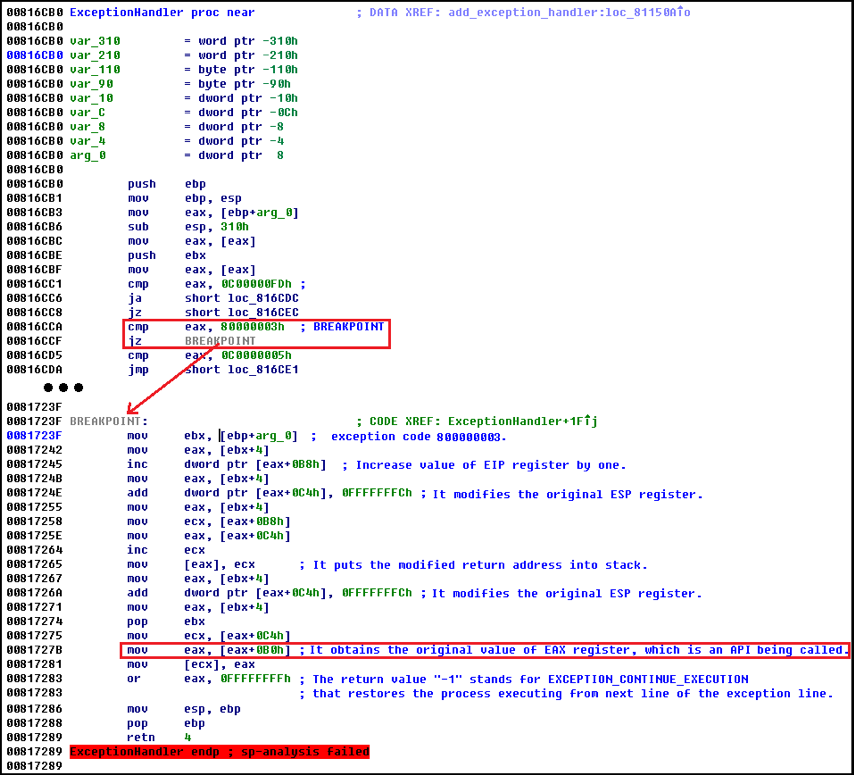Click the retn instruction near the bottom

pyautogui.click(x=141, y=737)
